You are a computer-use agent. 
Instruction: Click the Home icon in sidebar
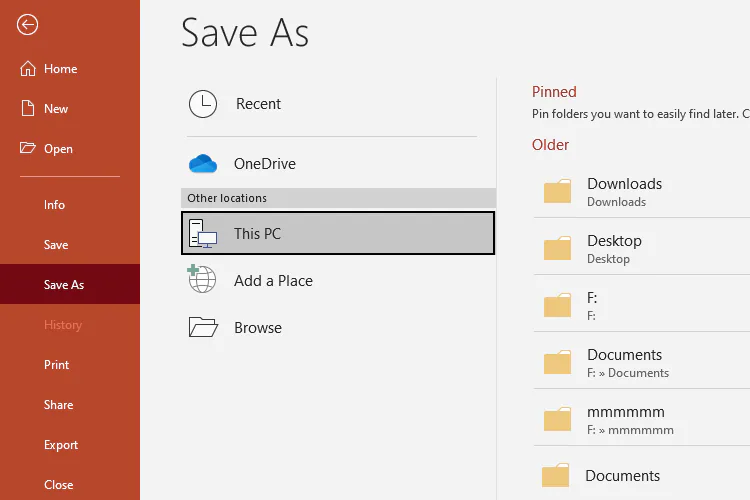(x=27, y=69)
